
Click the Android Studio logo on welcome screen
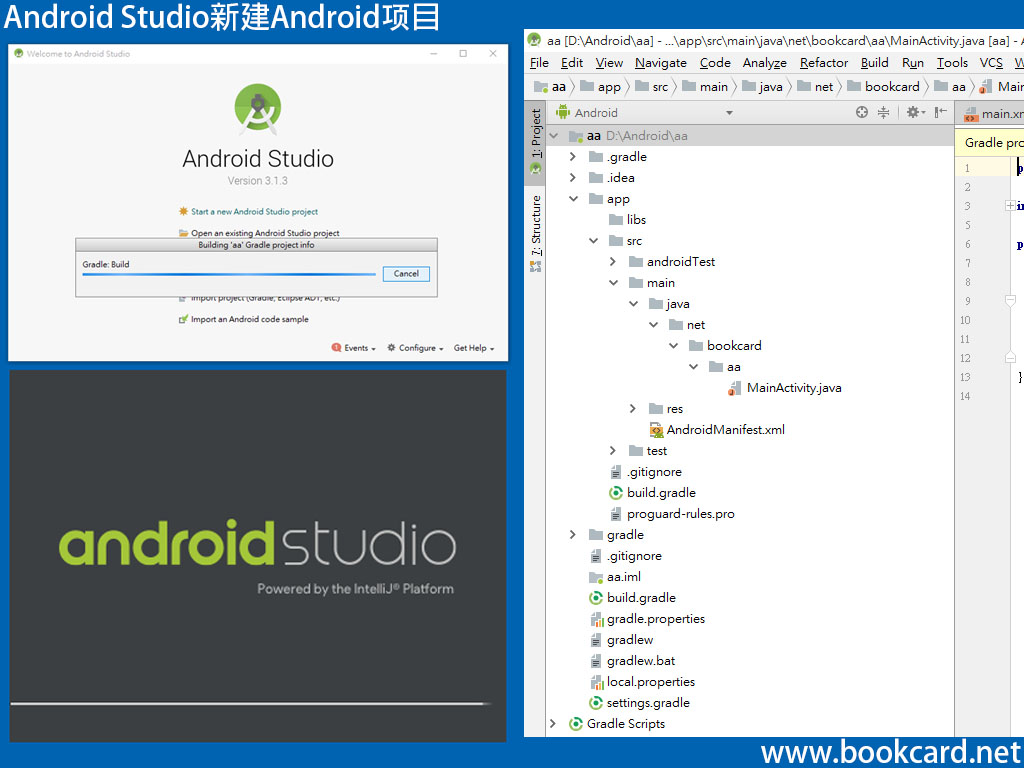(x=258, y=110)
